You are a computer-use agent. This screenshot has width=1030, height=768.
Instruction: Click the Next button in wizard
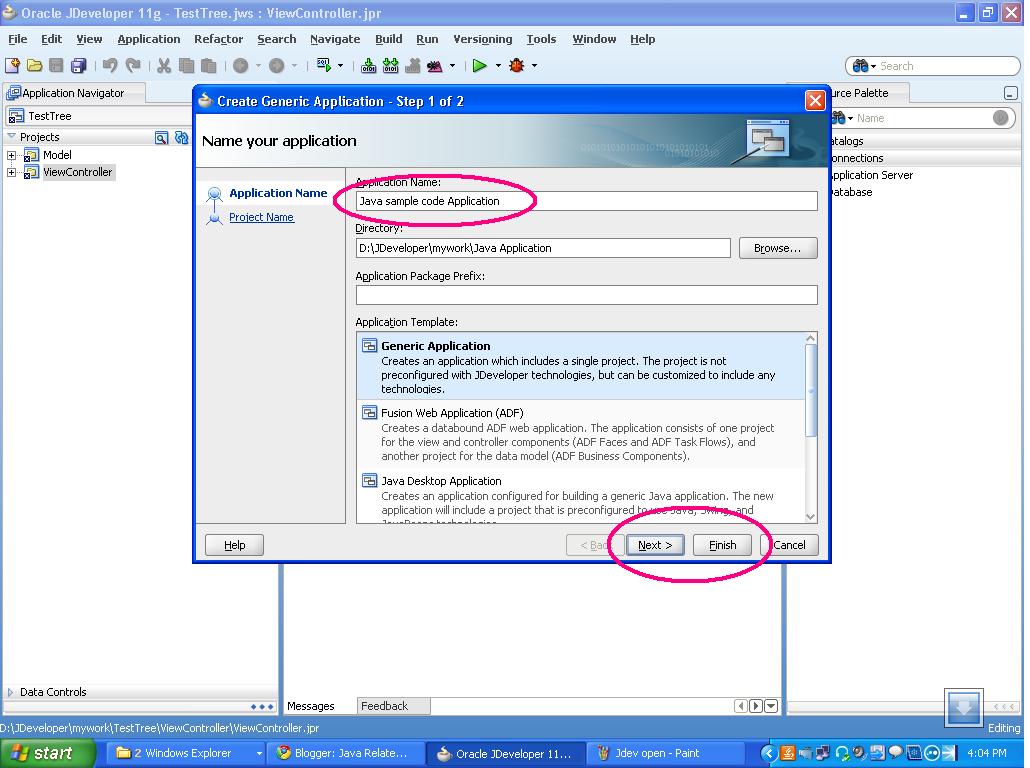655,545
